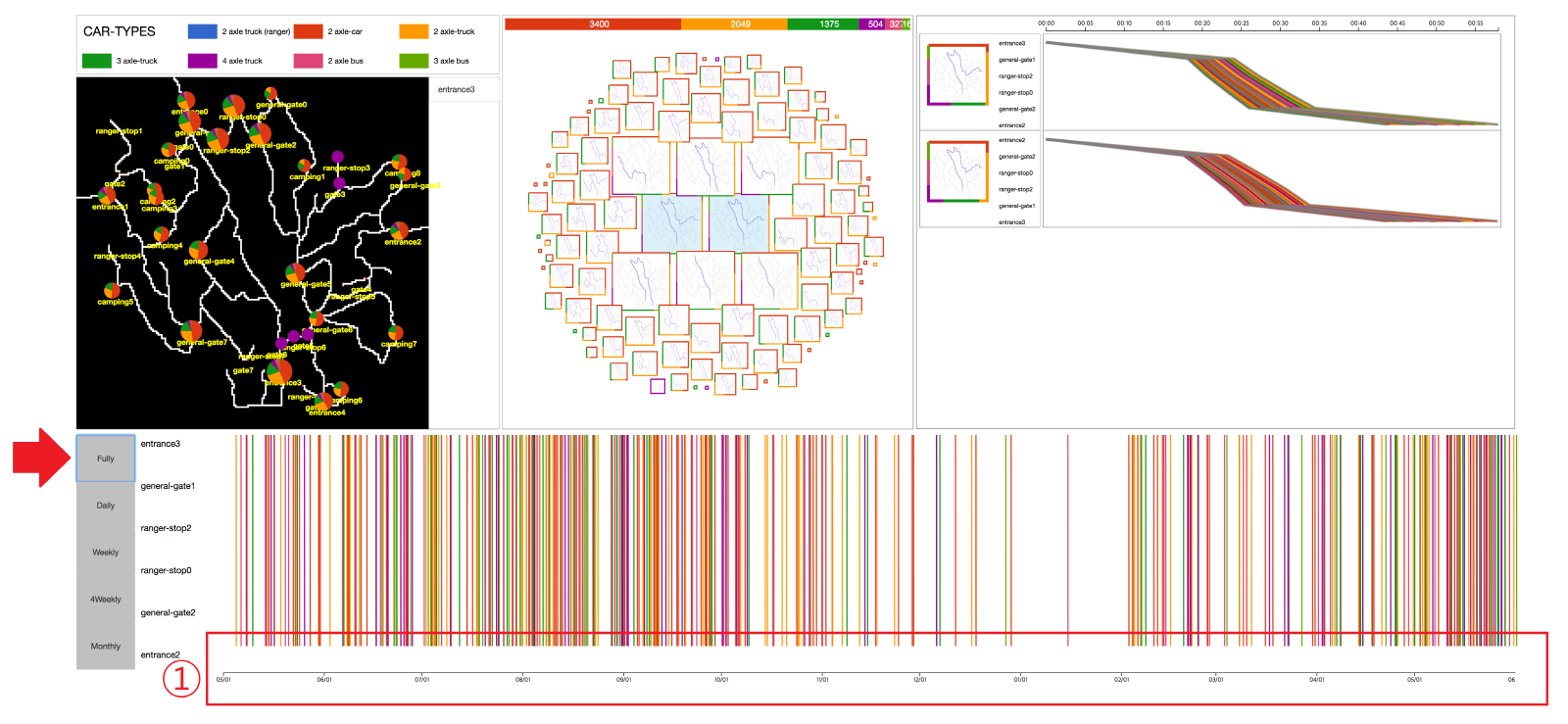Image resolution: width=1568 pixels, height=724 pixels.
Task: Select the purple 4 axle truck legend swatch
Action: (202, 61)
